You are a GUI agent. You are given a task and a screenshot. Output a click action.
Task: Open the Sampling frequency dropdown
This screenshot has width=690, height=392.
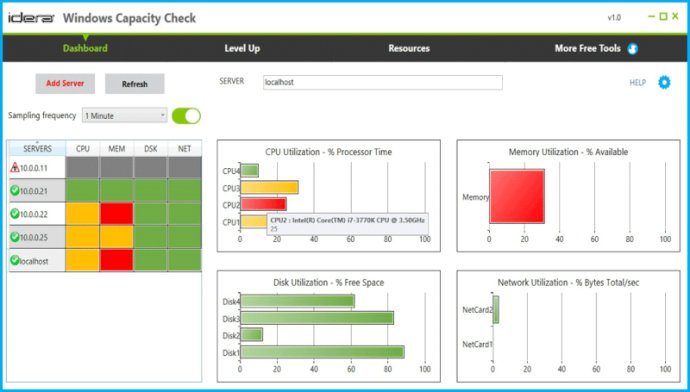125,116
